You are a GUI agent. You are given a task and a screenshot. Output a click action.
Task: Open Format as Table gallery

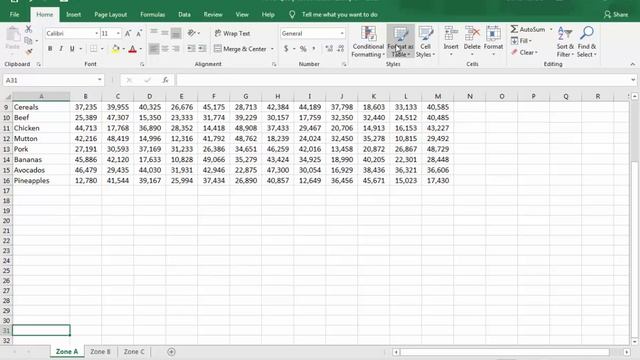[x=400, y=42]
